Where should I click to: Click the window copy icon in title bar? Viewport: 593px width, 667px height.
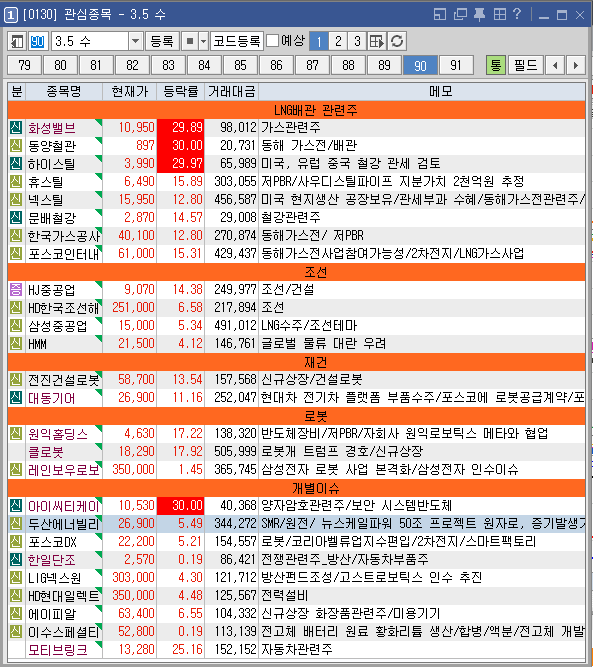coord(460,15)
